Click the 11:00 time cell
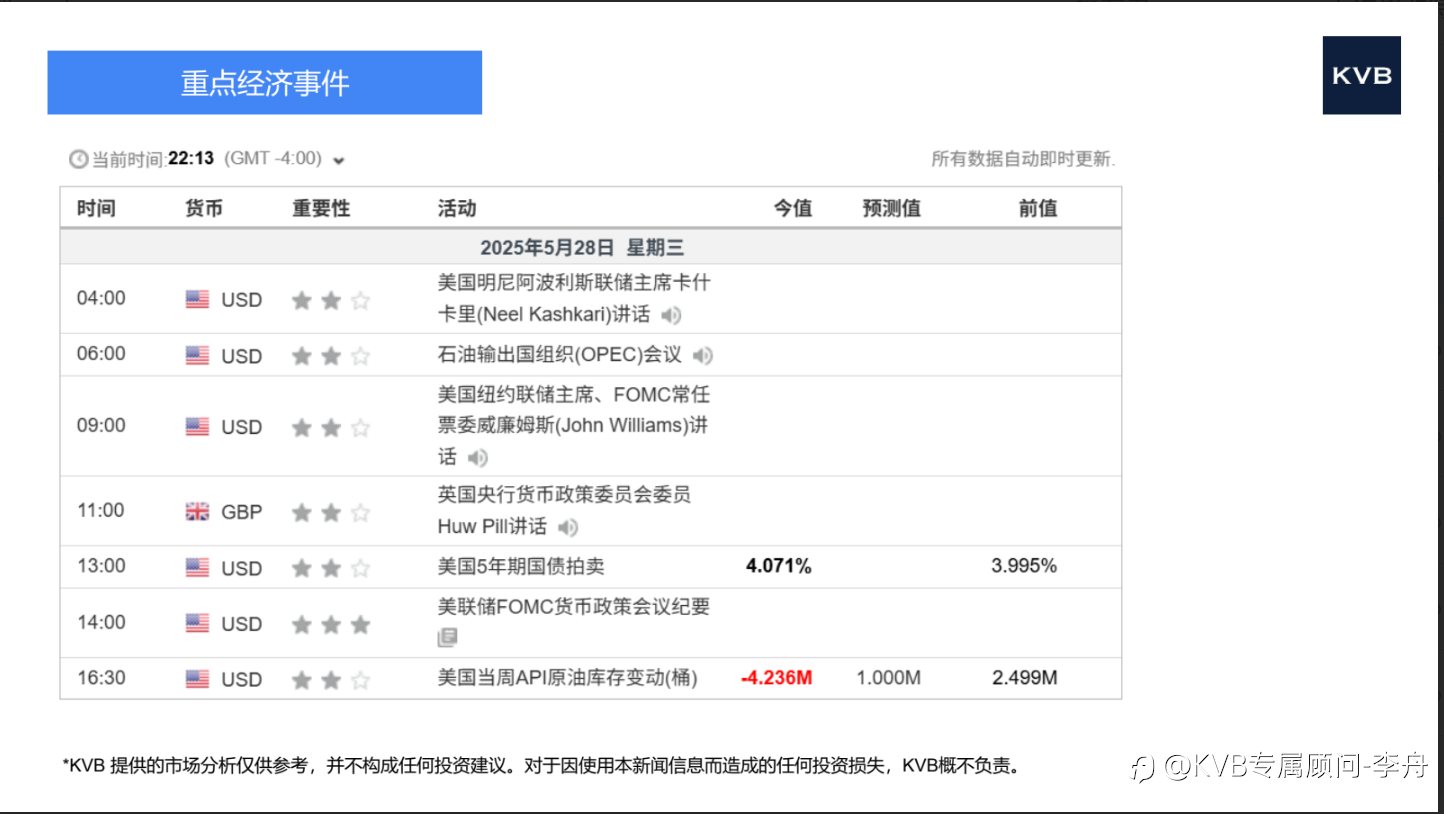Screen dimensions: 1444x814 click(101, 510)
